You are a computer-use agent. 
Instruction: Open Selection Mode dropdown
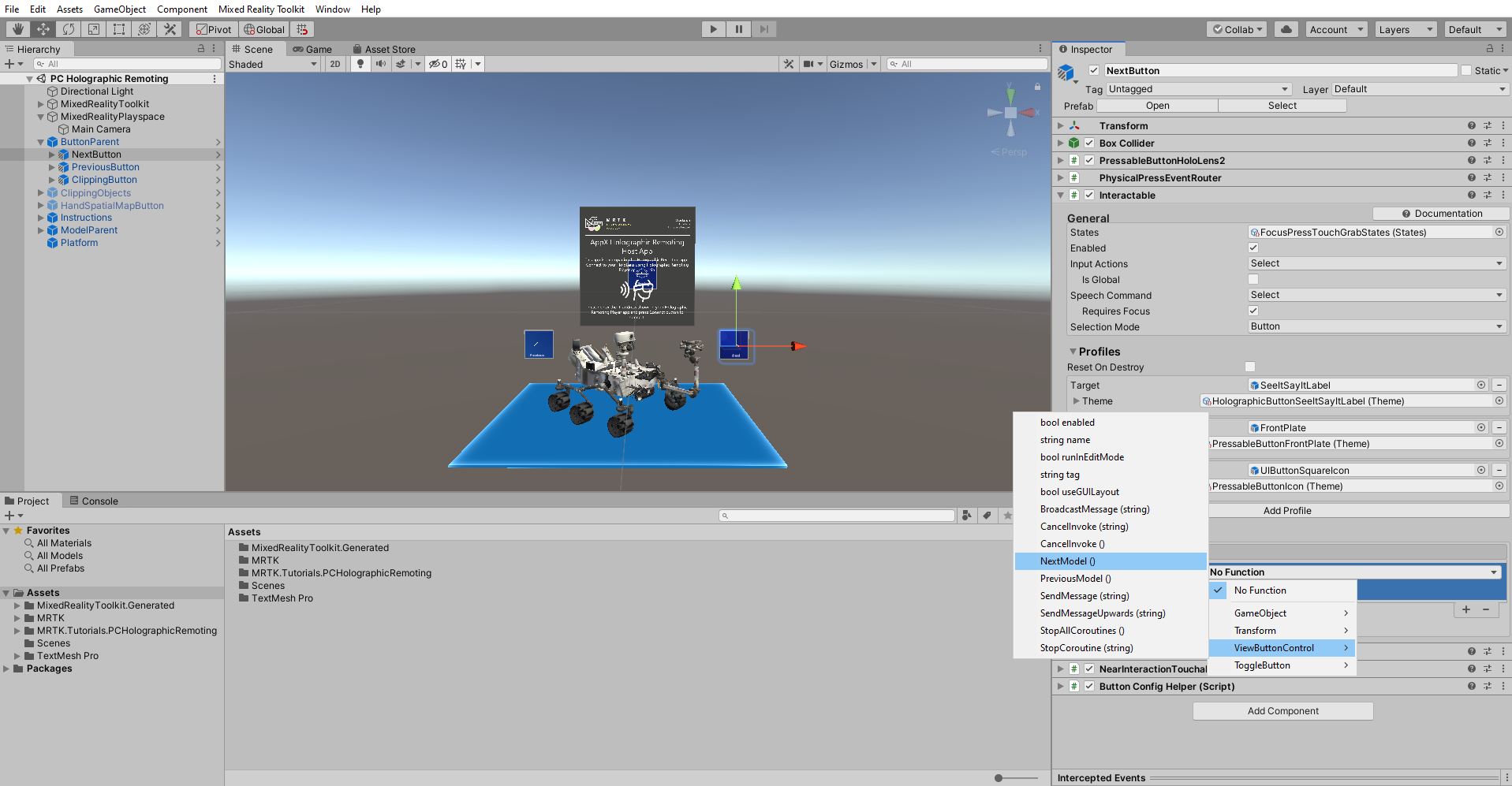click(x=1377, y=326)
